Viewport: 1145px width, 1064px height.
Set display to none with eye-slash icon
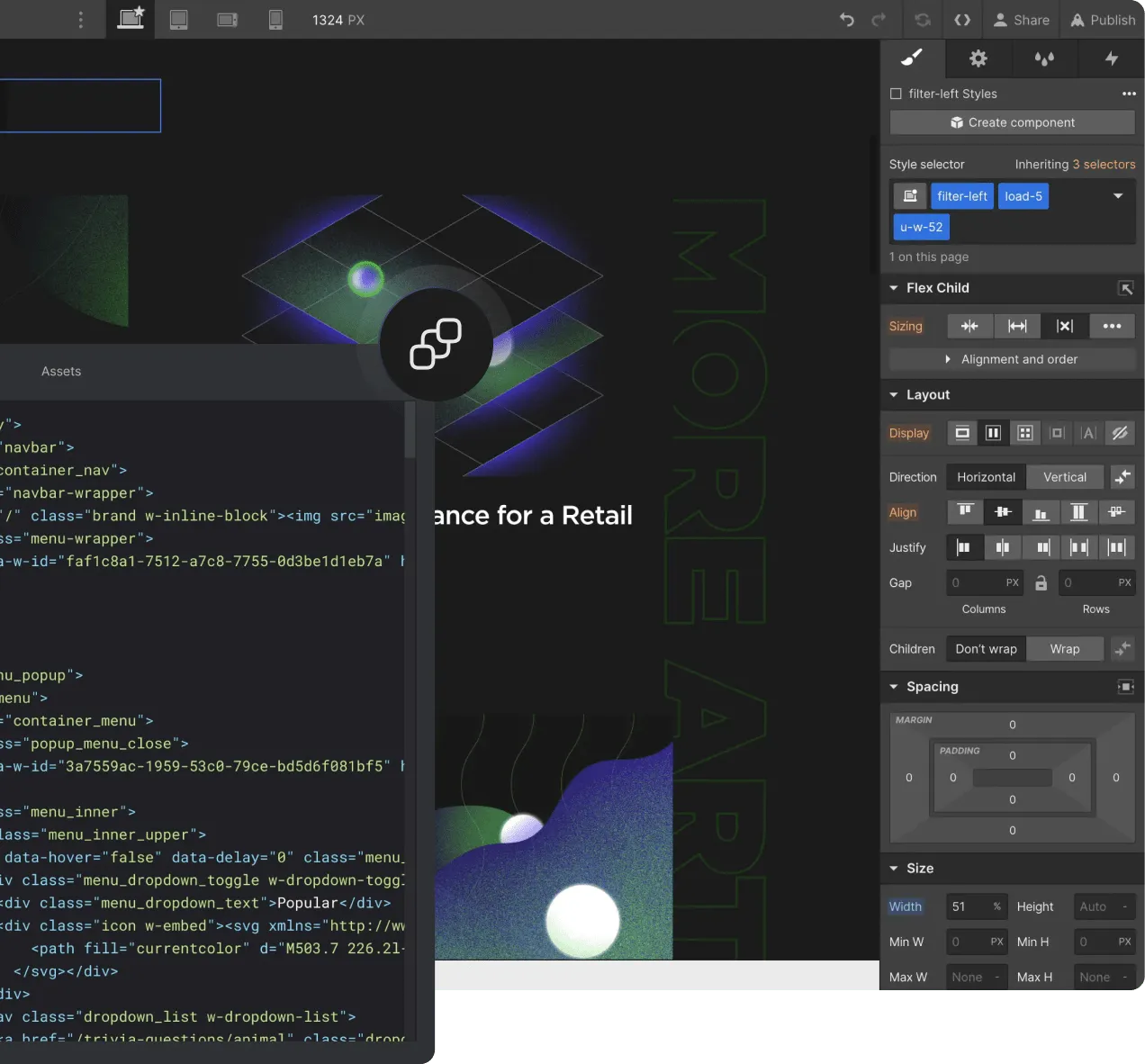1120,433
